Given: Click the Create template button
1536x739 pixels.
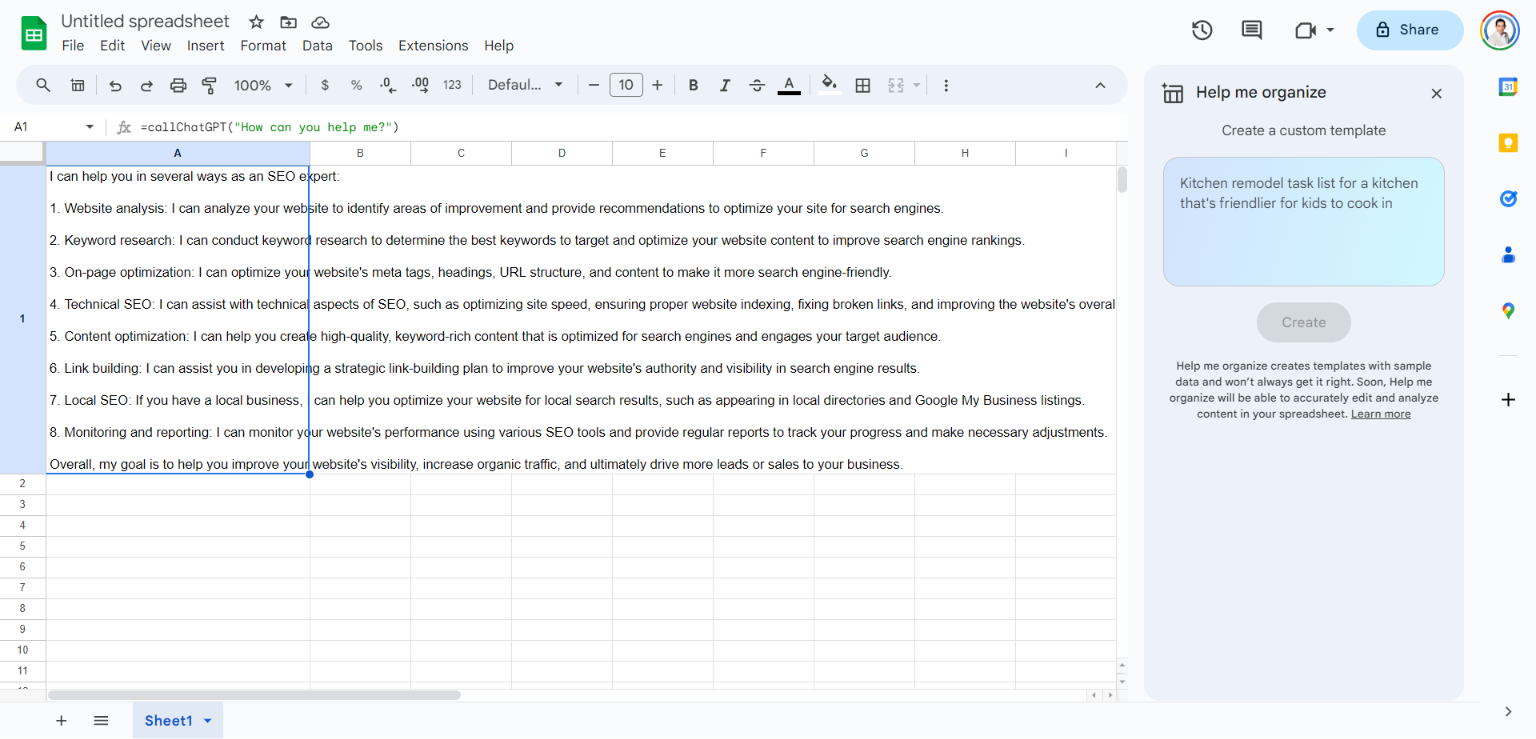Looking at the screenshot, I should tap(1303, 322).
